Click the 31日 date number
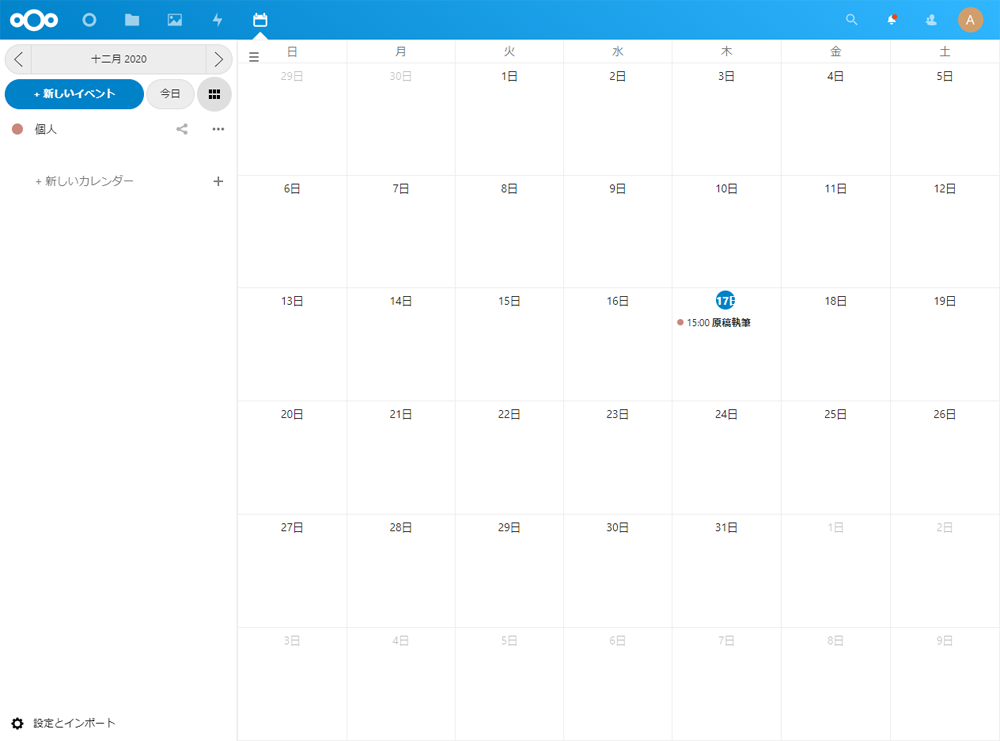The image size is (1000, 741). click(x=726, y=527)
